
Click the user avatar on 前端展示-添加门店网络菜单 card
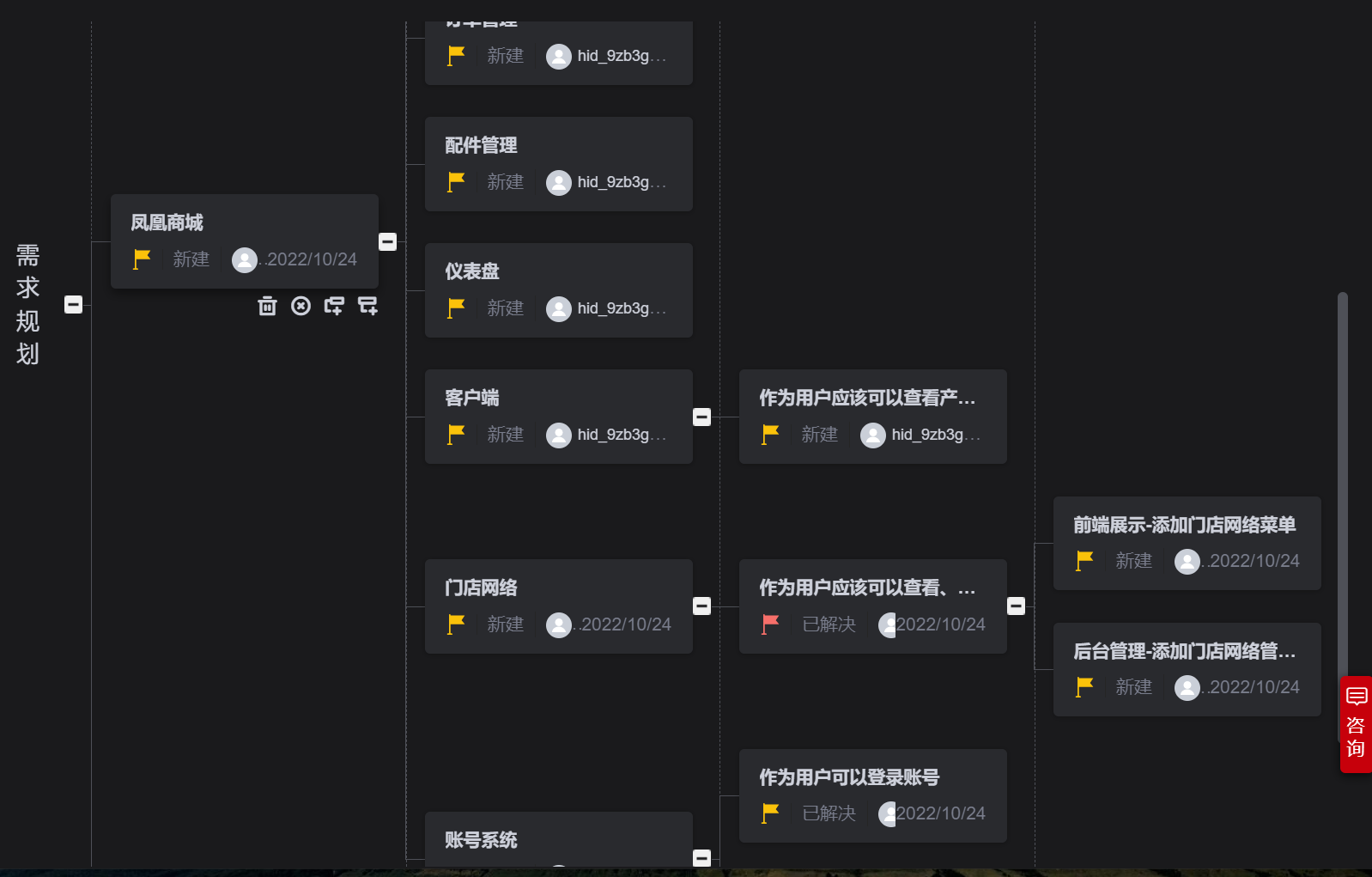pyautogui.click(x=1187, y=562)
